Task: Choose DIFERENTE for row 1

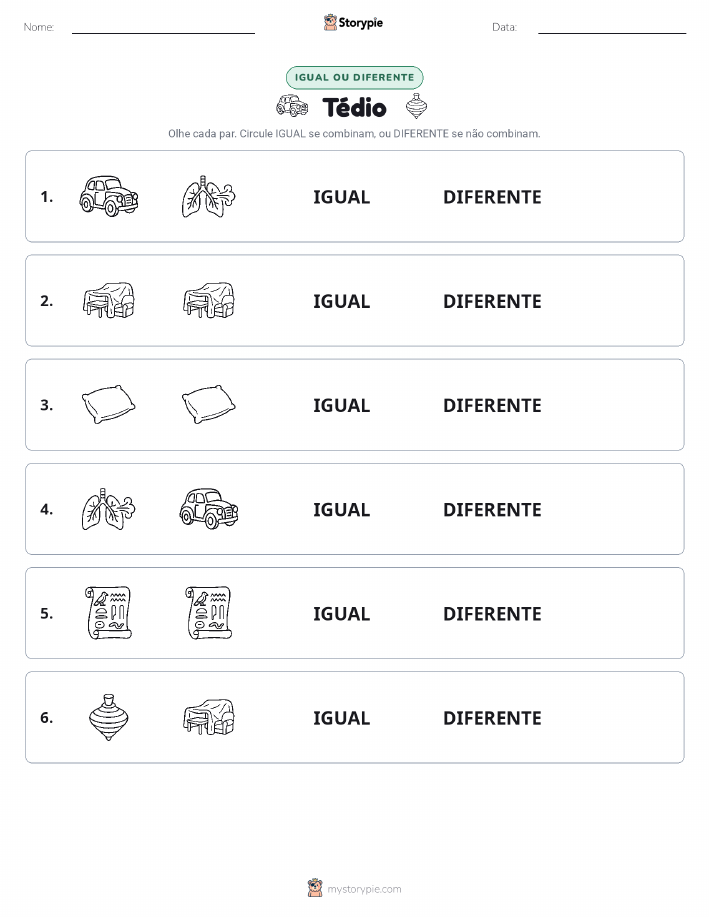Action: (492, 197)
